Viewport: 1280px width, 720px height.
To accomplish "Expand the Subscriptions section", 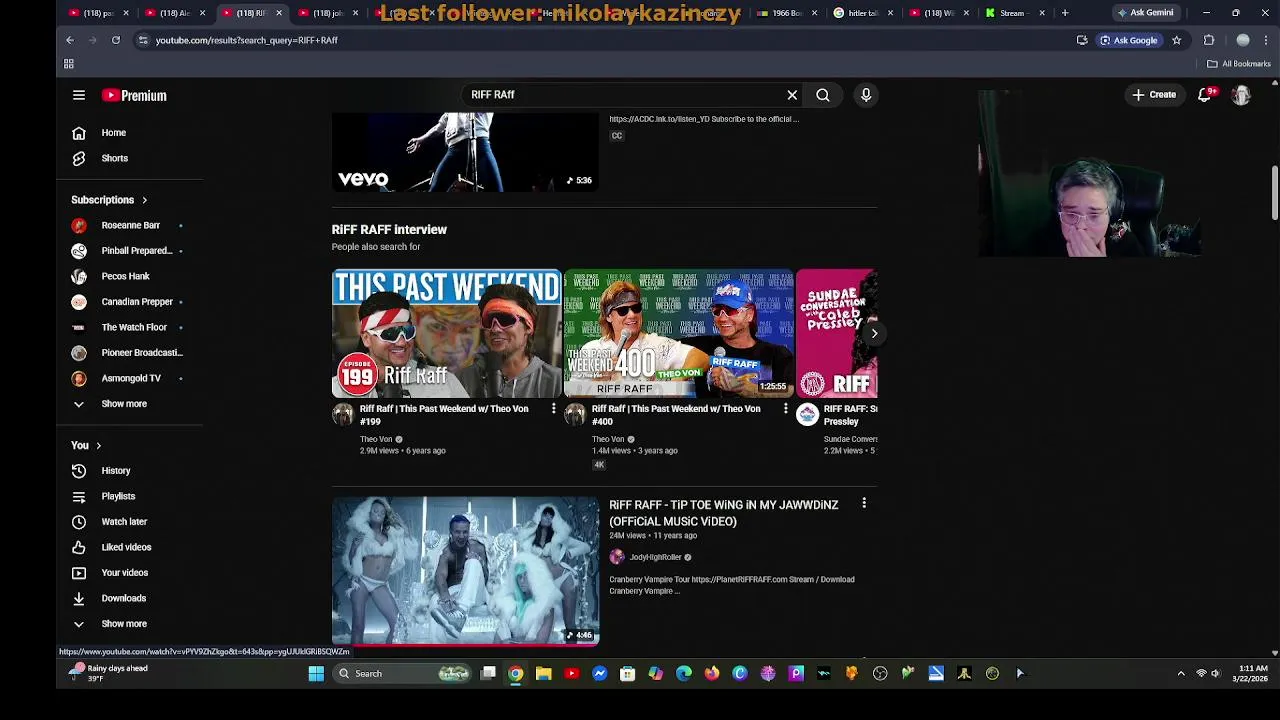I will click(109, 200).
